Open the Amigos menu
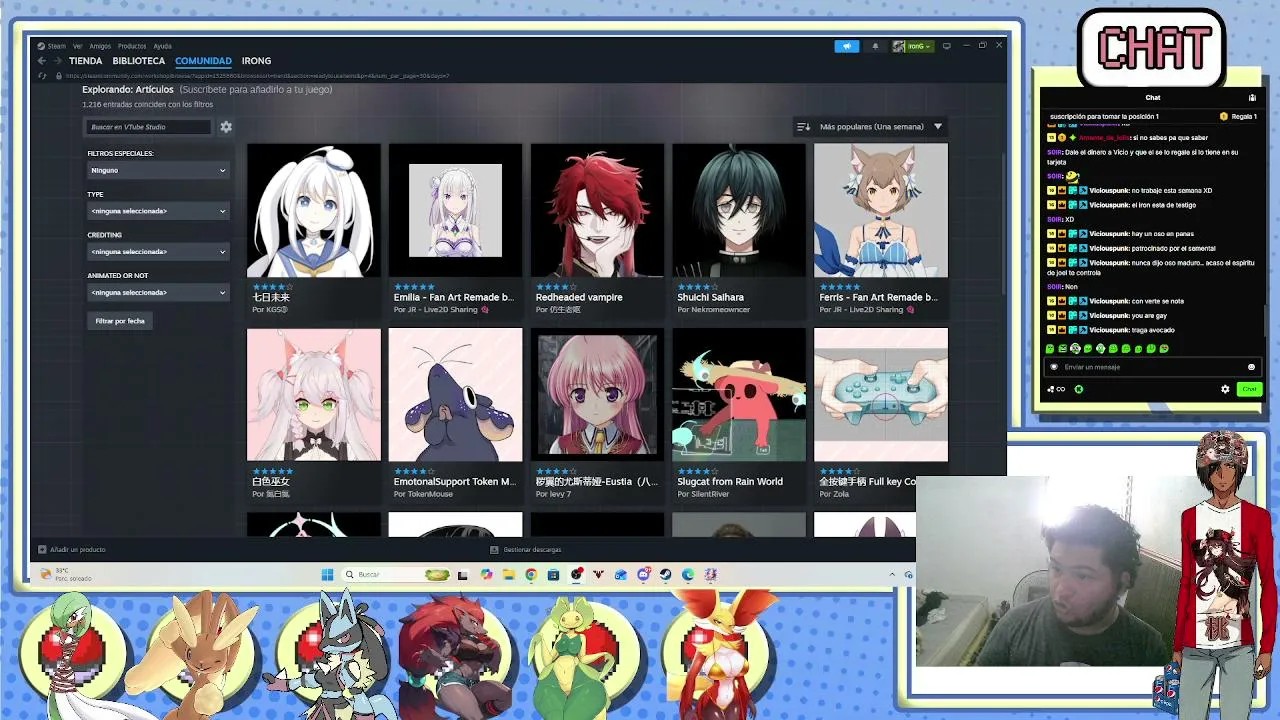 point(100,46)
